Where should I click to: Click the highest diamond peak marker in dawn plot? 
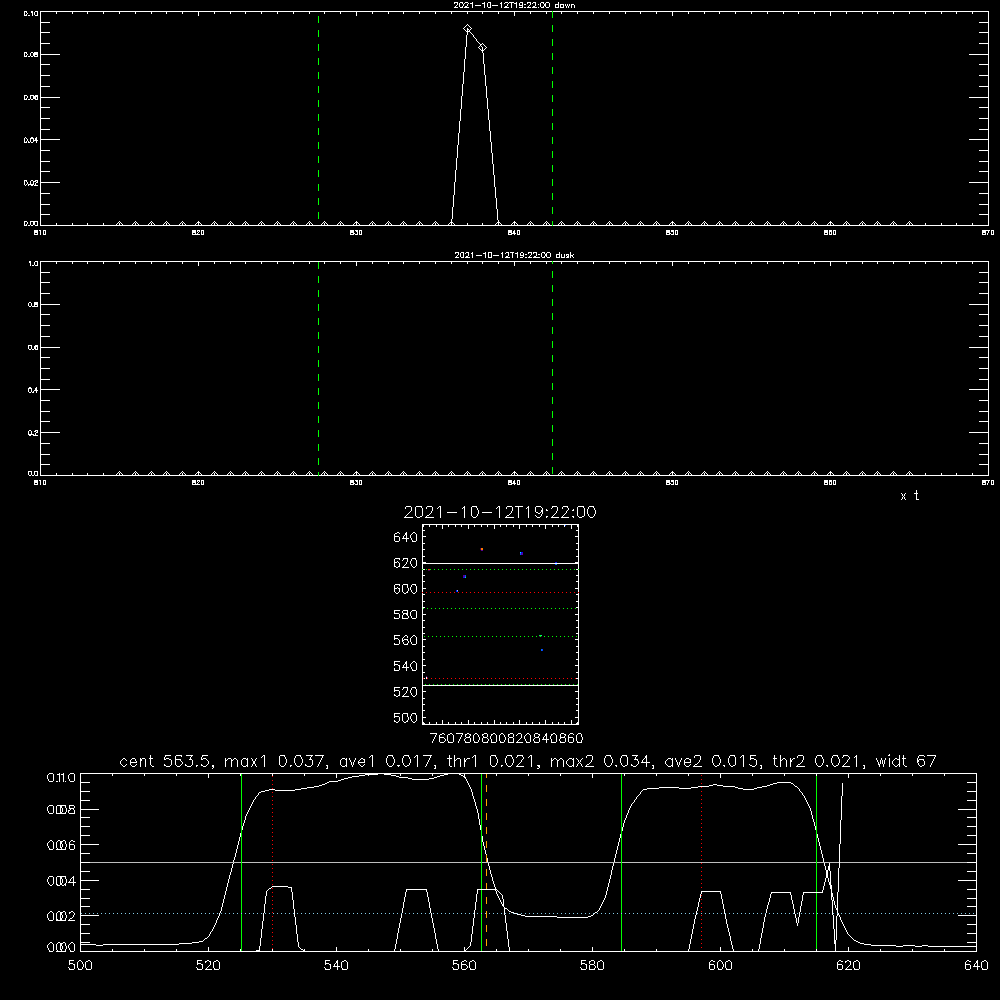(467, 29)
